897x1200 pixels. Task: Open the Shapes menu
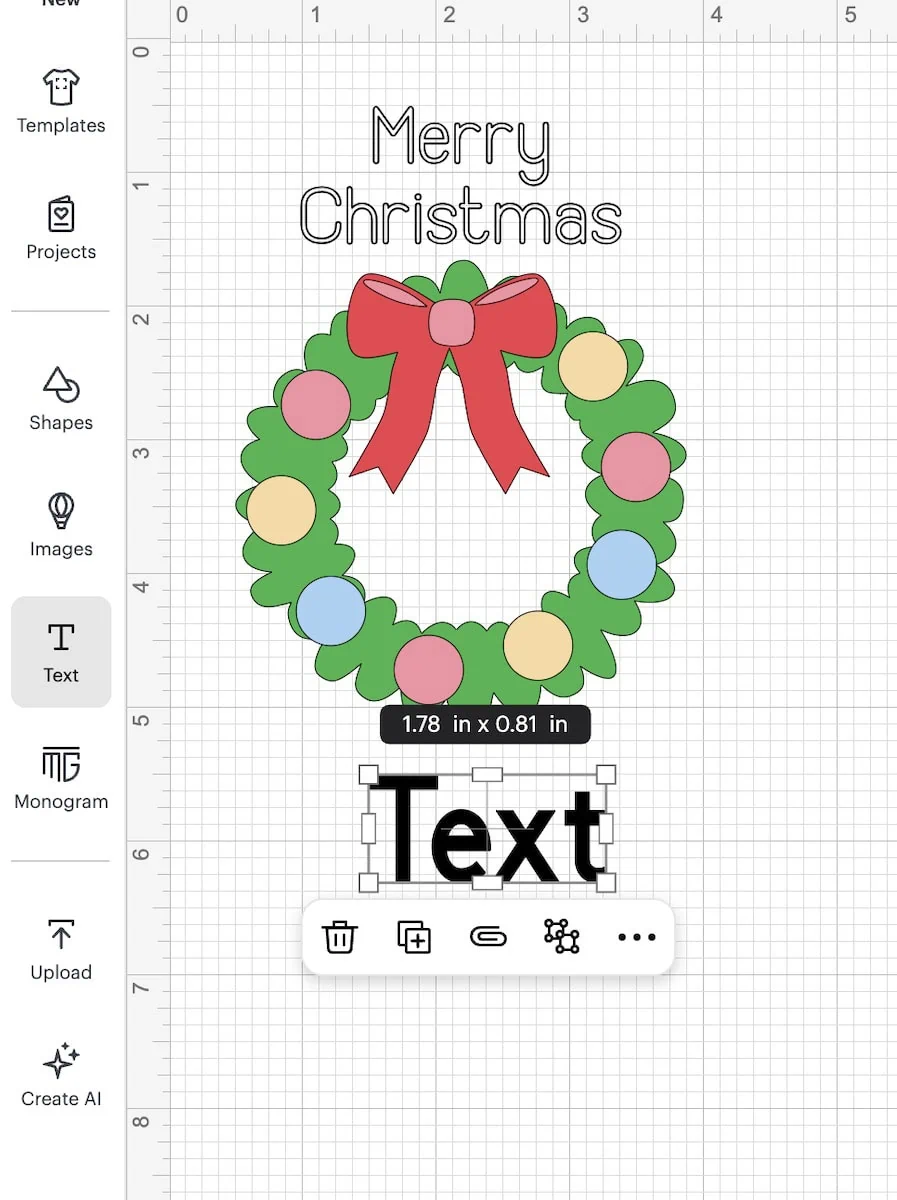[x=61, y=399]
